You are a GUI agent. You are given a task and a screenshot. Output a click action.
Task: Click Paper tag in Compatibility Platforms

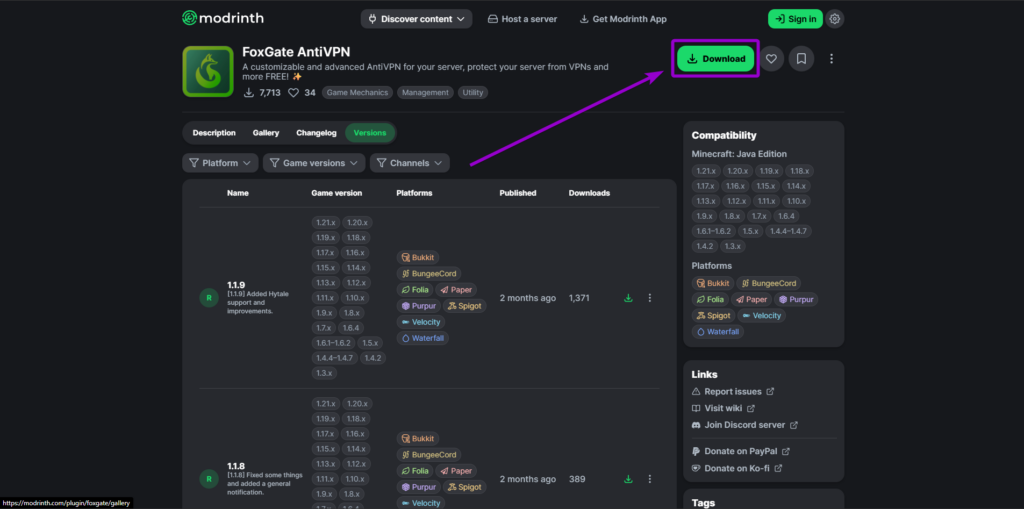(751, 300)
